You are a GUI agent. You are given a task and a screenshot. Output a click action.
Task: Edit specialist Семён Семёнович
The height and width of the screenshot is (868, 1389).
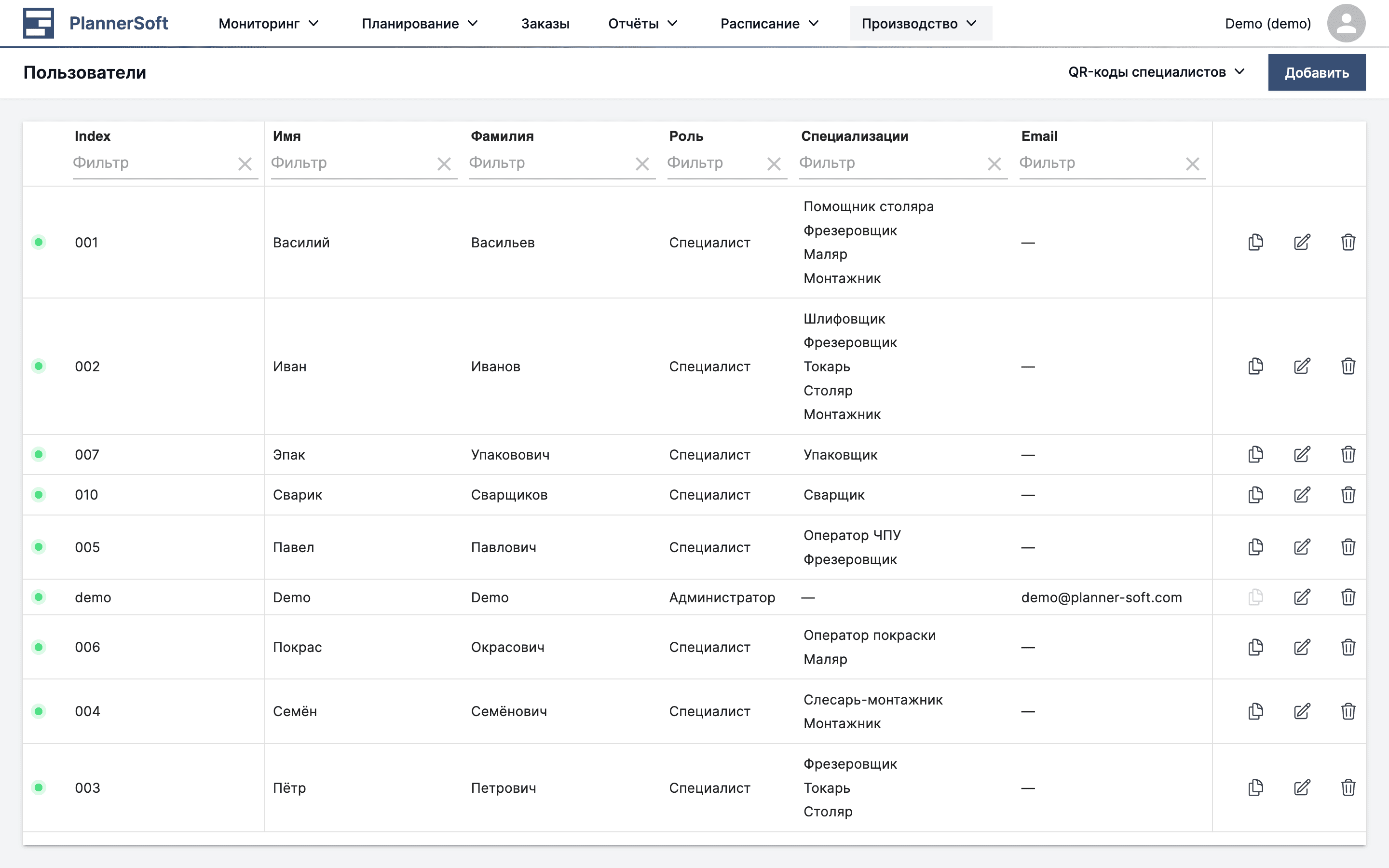click(1302, 711)
